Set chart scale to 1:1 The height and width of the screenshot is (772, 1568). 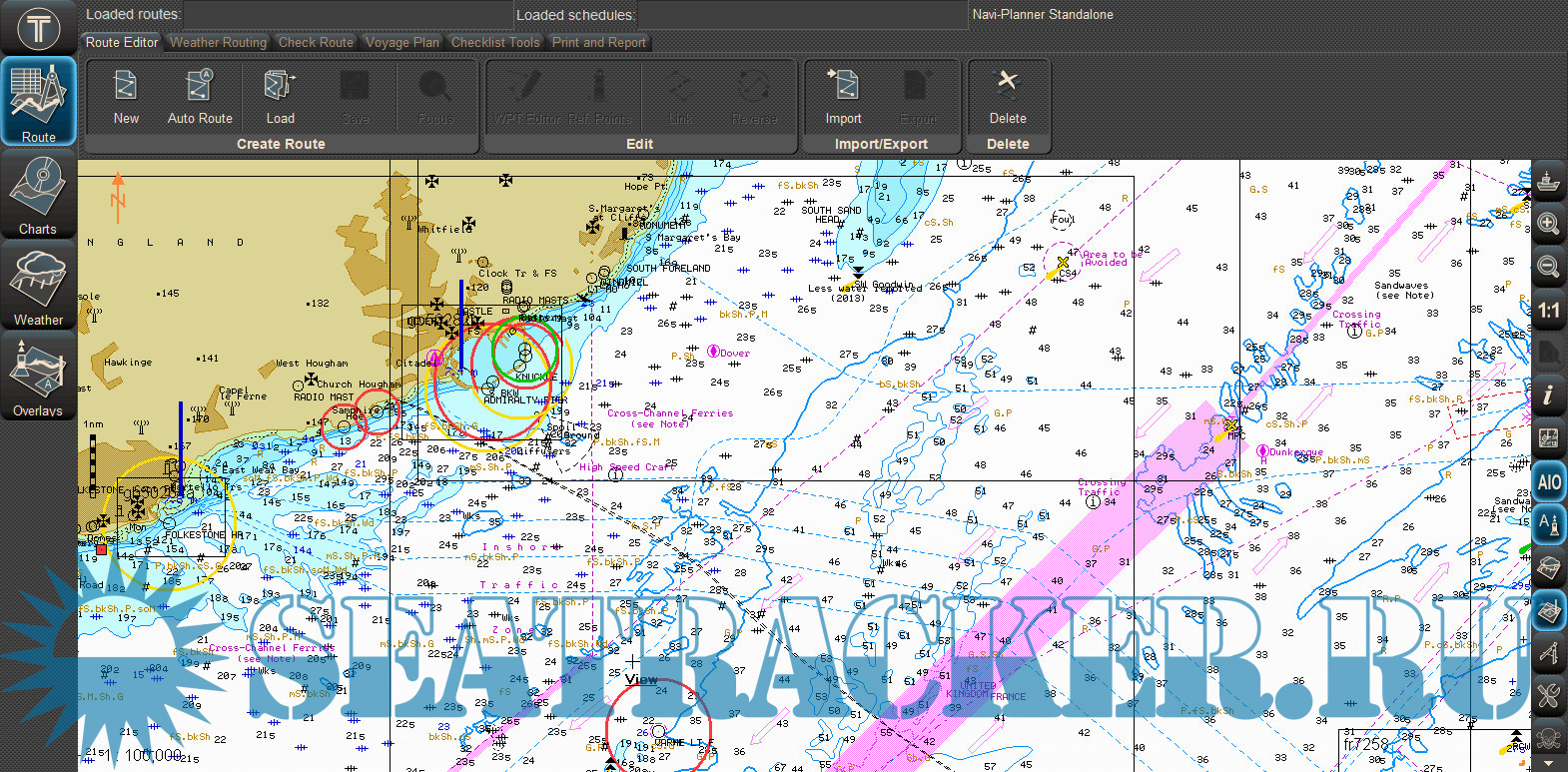[x=1548, y=311]
